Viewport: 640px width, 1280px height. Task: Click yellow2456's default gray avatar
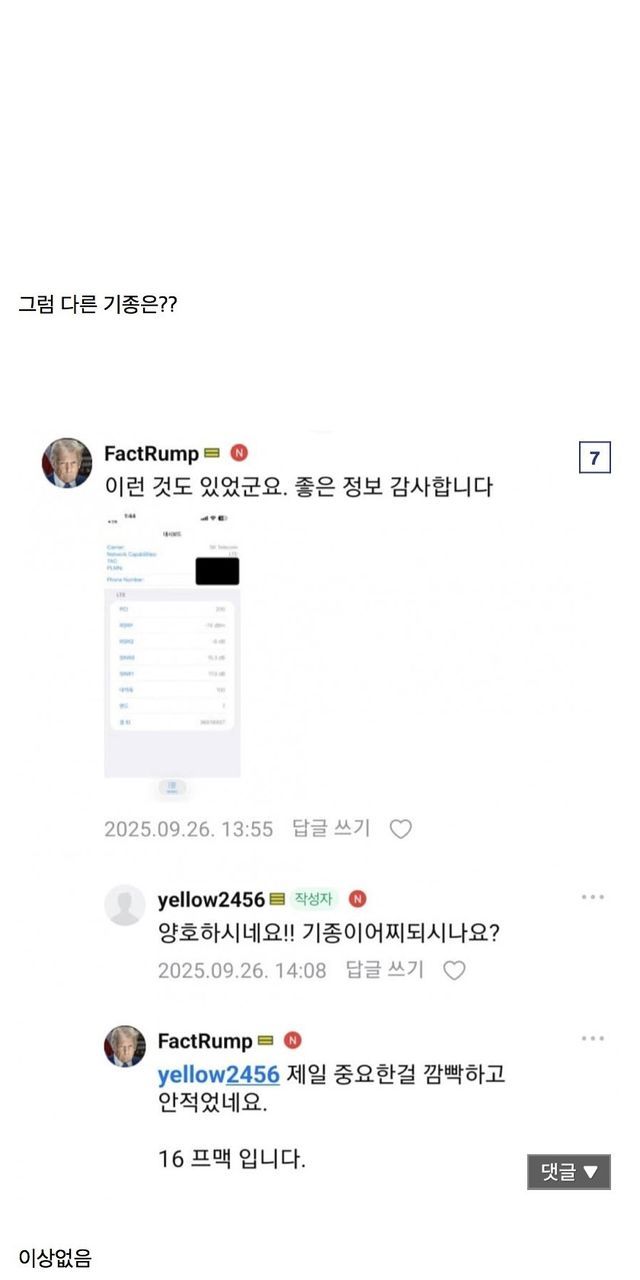coord(125,905)
